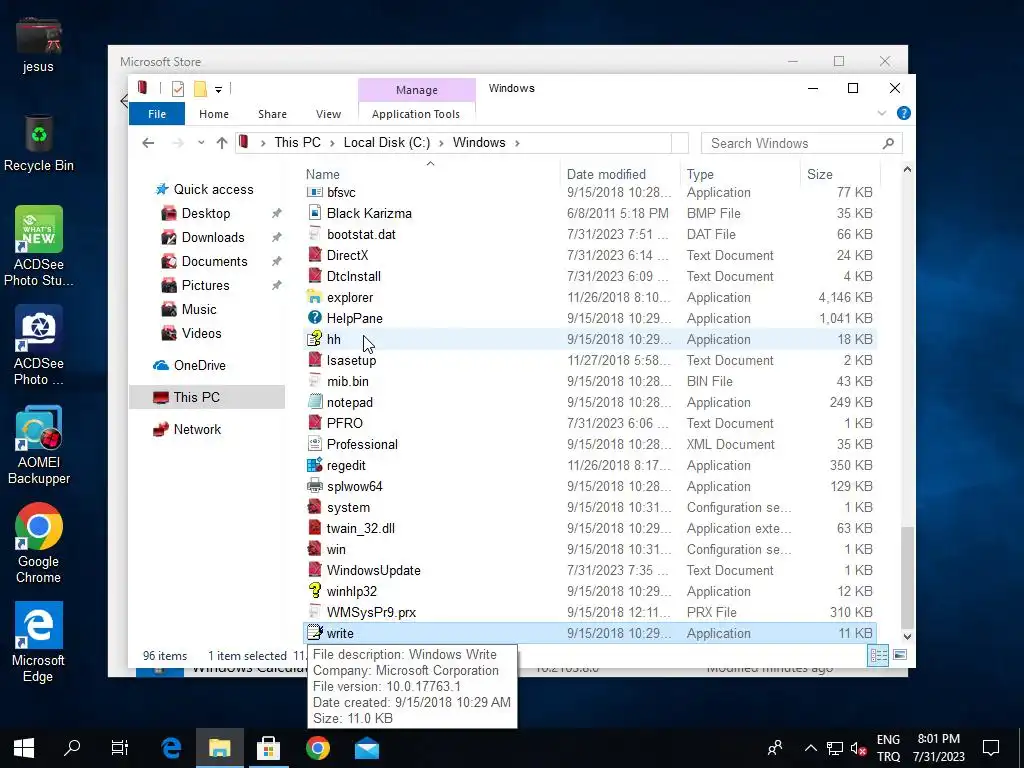Select the WindowsUpdate text document
Image resolution: width=1024 pixels, height=768 pixels.
pyautogui.click(x=589, y=570)
